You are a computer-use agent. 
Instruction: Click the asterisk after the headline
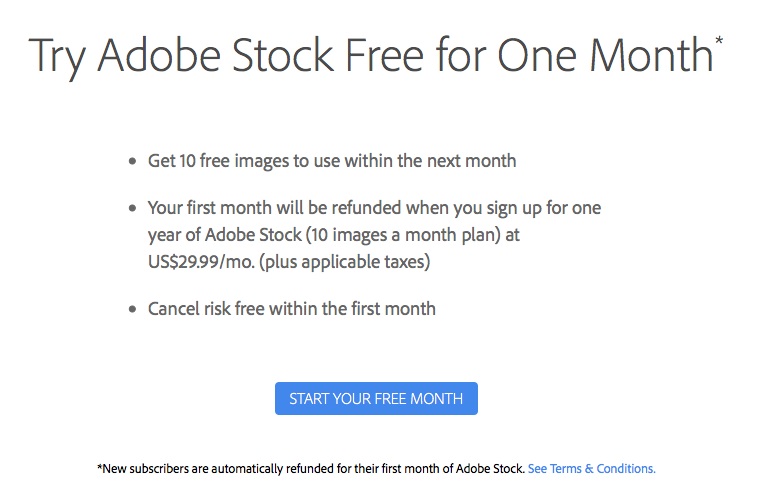(x=719, y=40)
